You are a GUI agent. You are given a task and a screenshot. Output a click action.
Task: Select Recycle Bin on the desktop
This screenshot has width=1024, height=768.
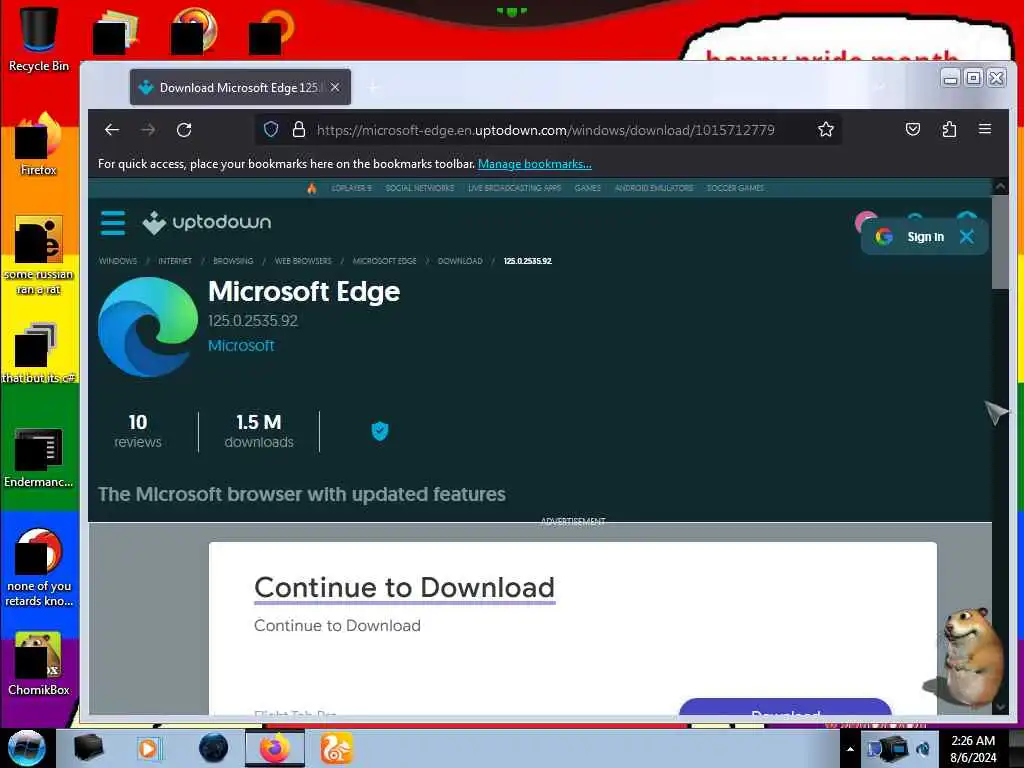click(x=39, y=39)
